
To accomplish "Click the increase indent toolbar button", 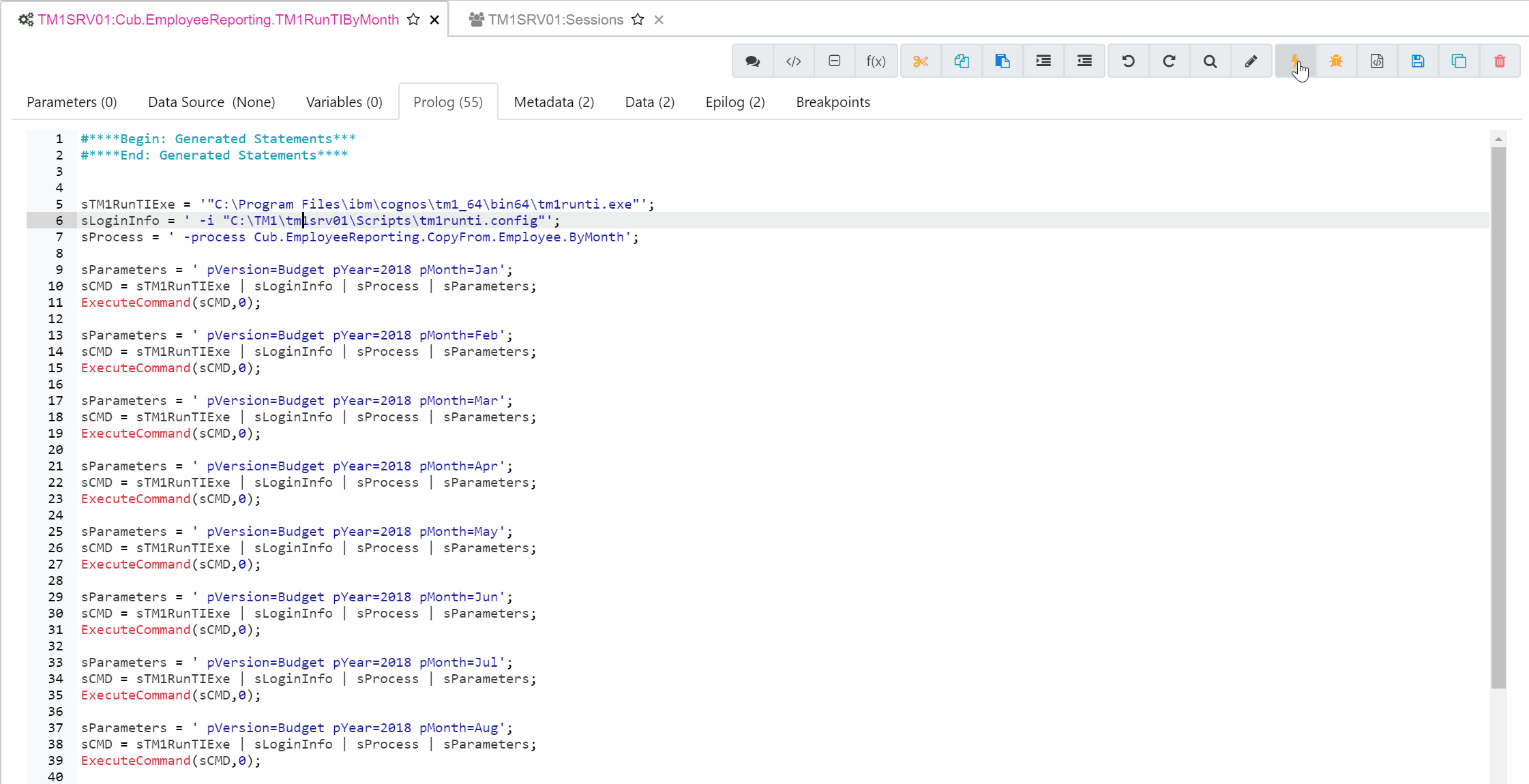I will point(1043,61).
